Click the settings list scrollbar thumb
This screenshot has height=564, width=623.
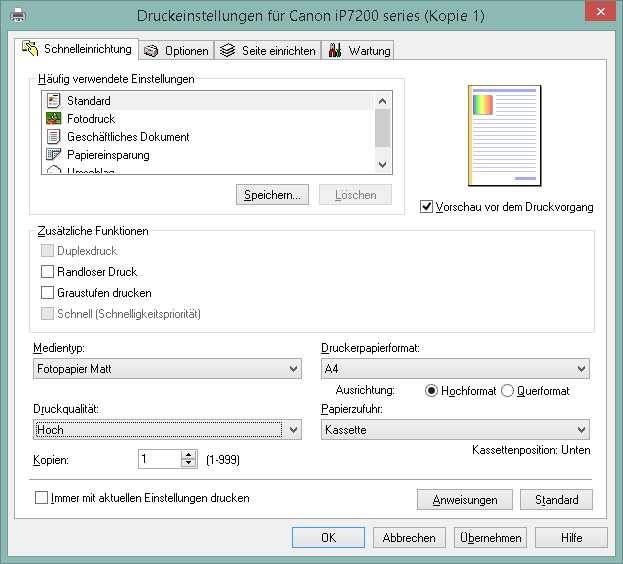382,128
